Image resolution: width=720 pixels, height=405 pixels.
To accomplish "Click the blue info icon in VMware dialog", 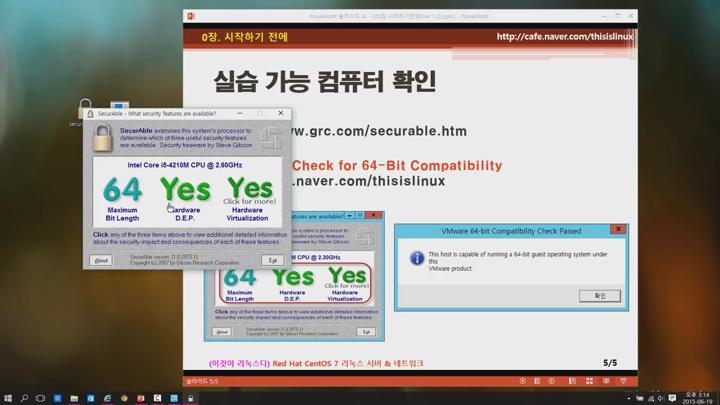I will coord(417,259).
